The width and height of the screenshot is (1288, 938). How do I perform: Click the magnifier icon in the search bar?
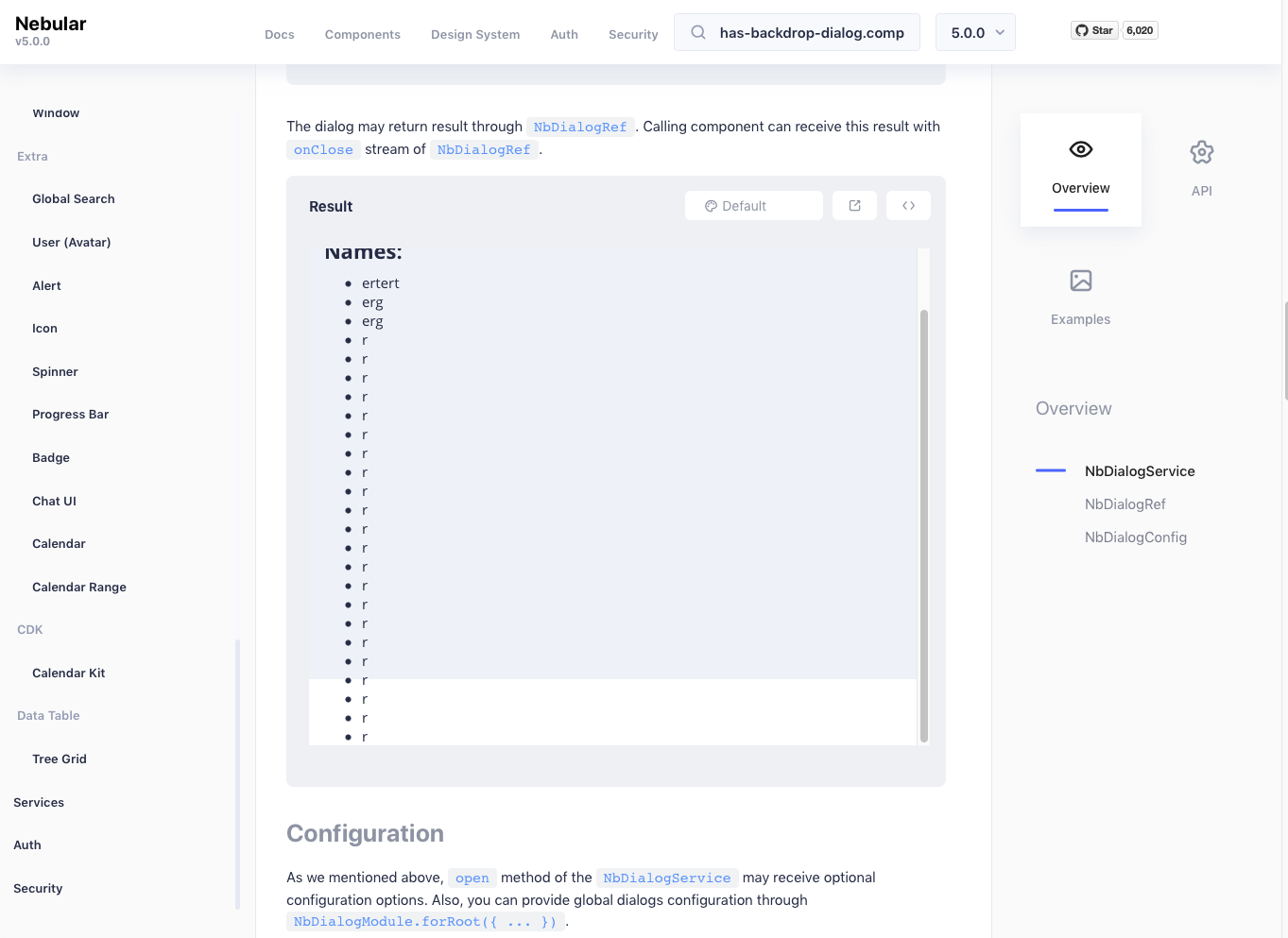tap(697, 32)
